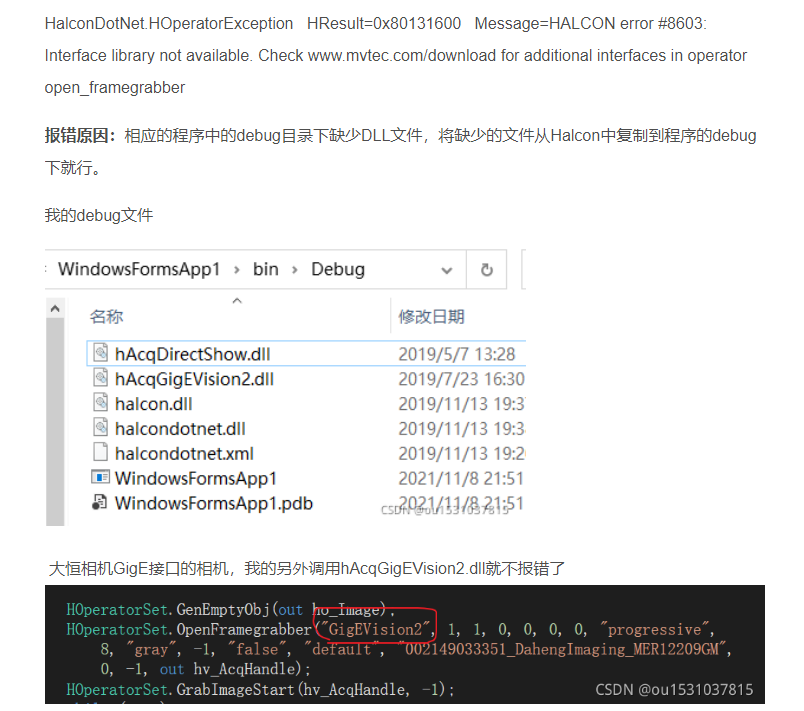Image resolution: width=804 pixels, height=711 pixels.
Task: Click the scrollbar up arrow
Action: (57, 306)
